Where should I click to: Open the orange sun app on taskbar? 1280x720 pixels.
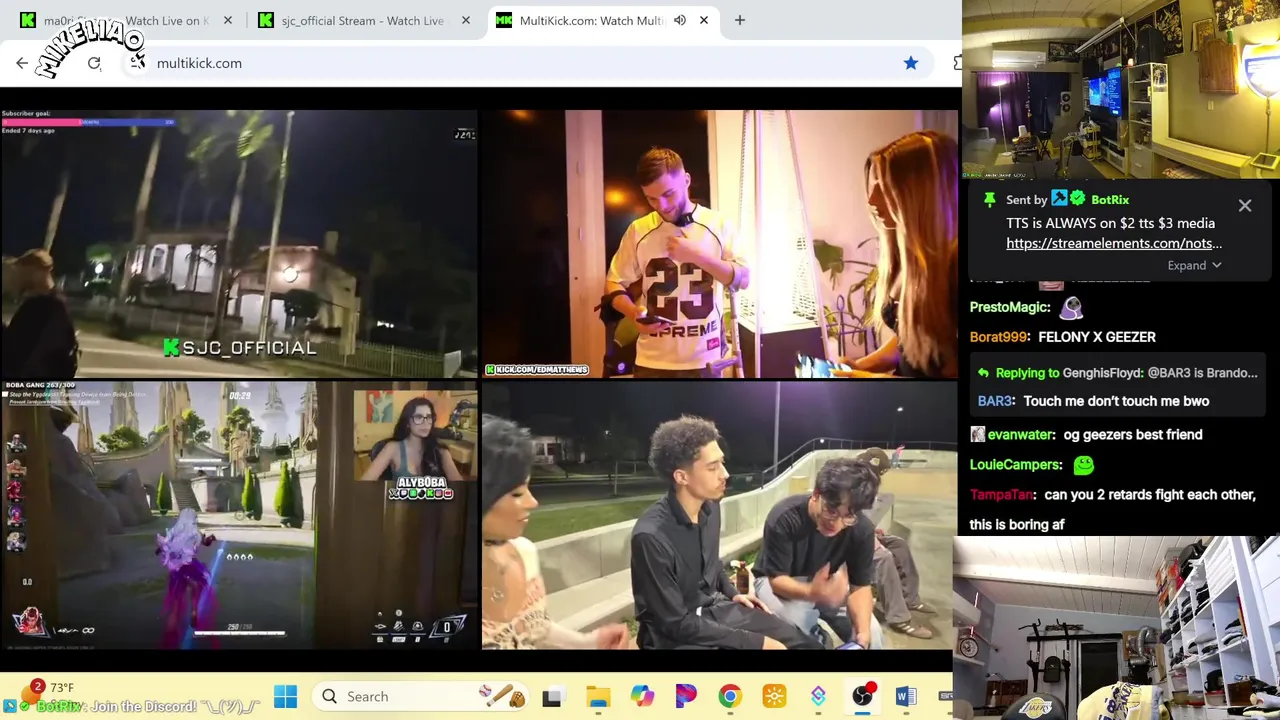[x=774, y=697]
